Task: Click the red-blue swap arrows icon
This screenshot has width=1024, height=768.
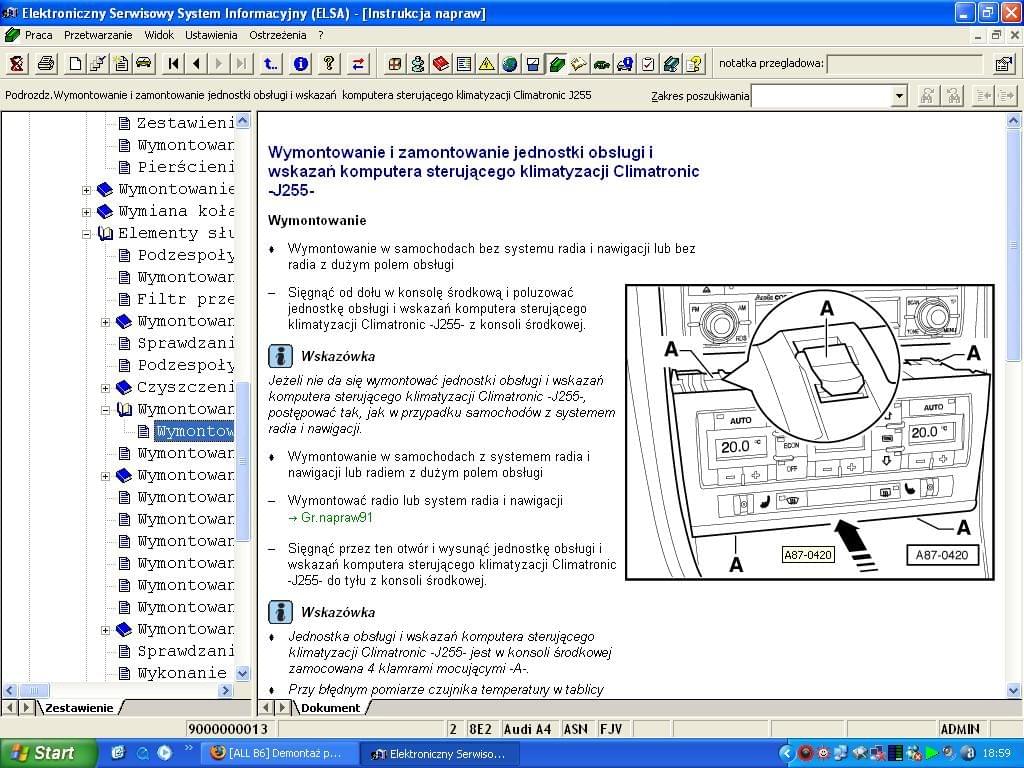Action: click(x=358, y=63)
